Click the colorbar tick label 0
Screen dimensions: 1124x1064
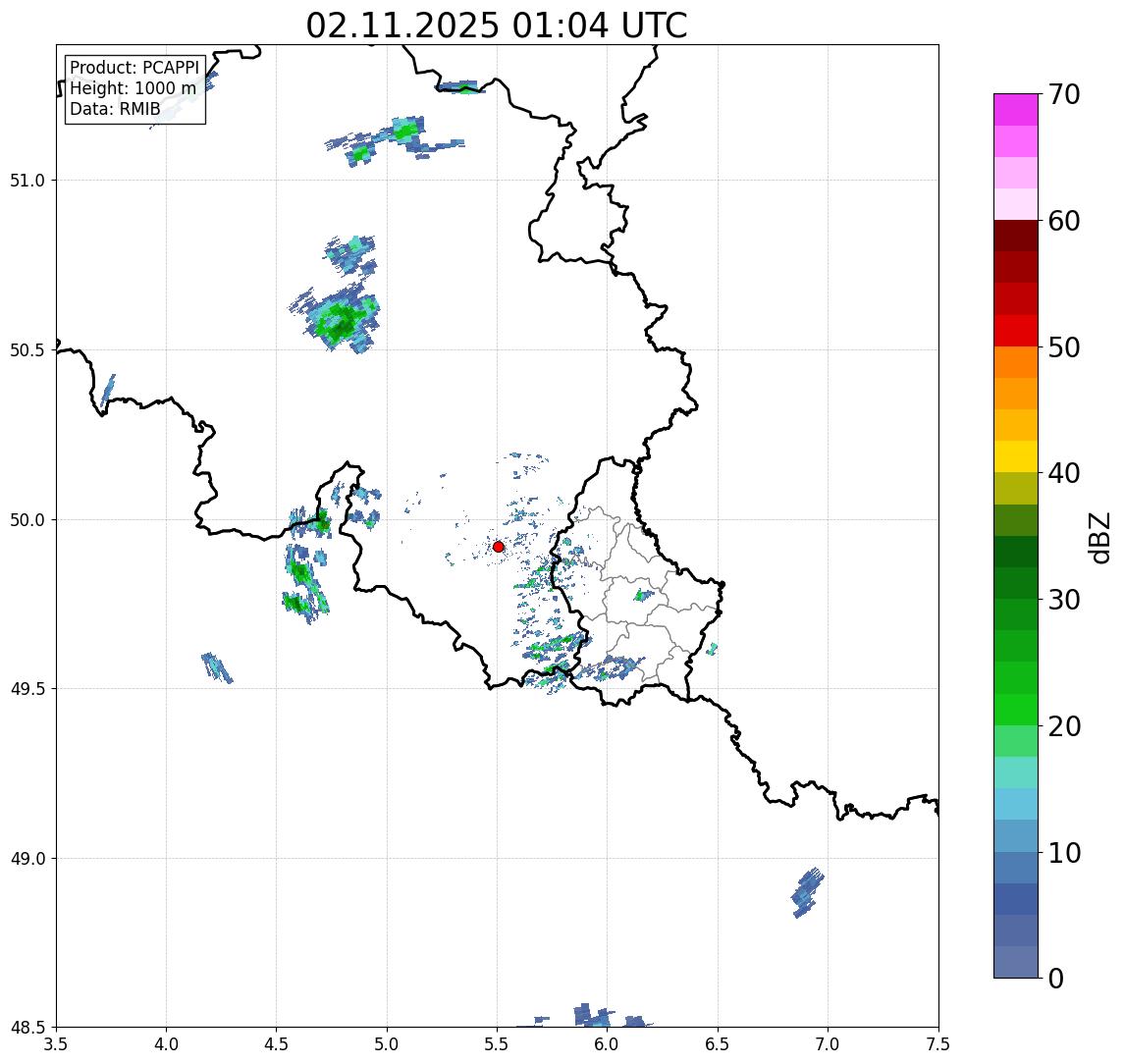coord(1056,978)
